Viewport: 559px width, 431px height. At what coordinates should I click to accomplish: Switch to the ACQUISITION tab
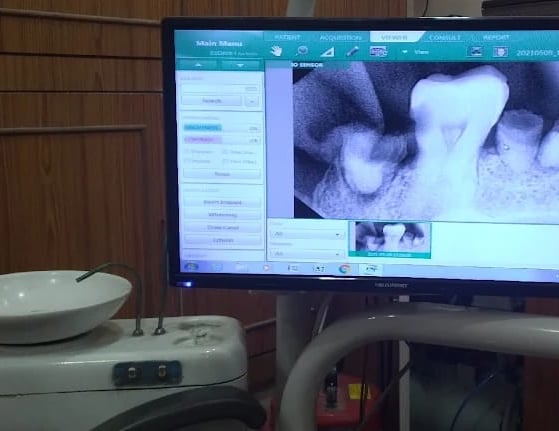point(340,37)
